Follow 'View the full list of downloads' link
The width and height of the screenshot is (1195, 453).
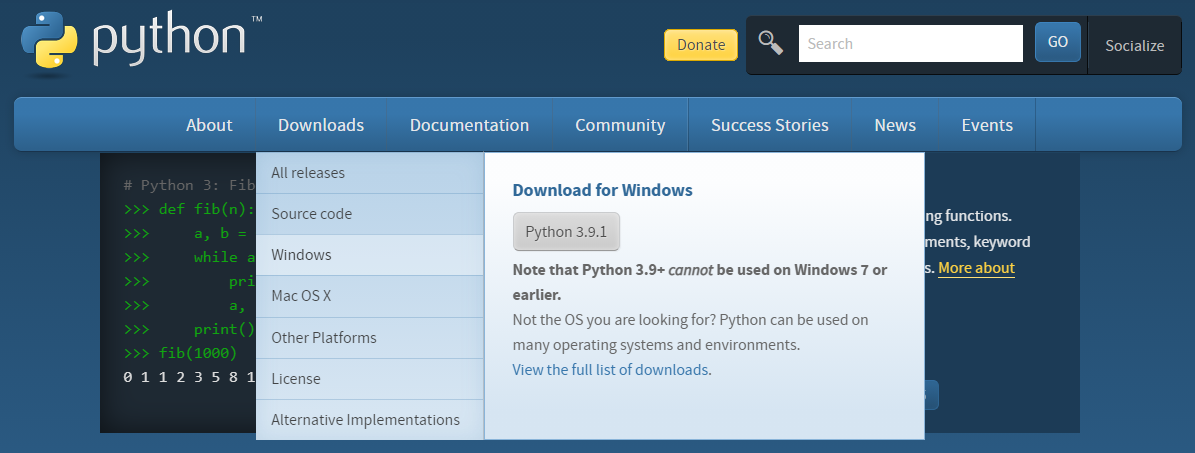click(610, 369)
